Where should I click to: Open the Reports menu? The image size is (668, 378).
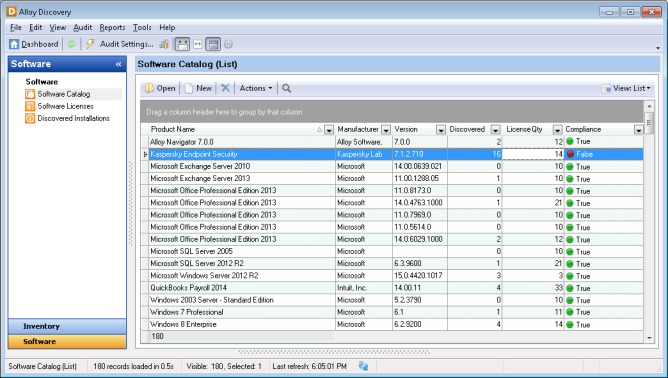tap(112, 28)
